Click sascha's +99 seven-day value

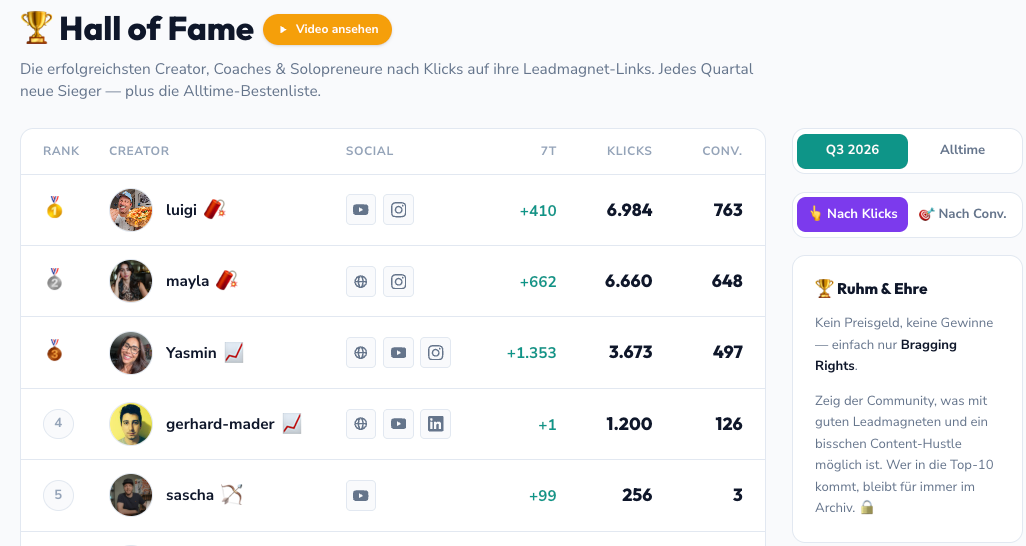(x=542, y=496)
